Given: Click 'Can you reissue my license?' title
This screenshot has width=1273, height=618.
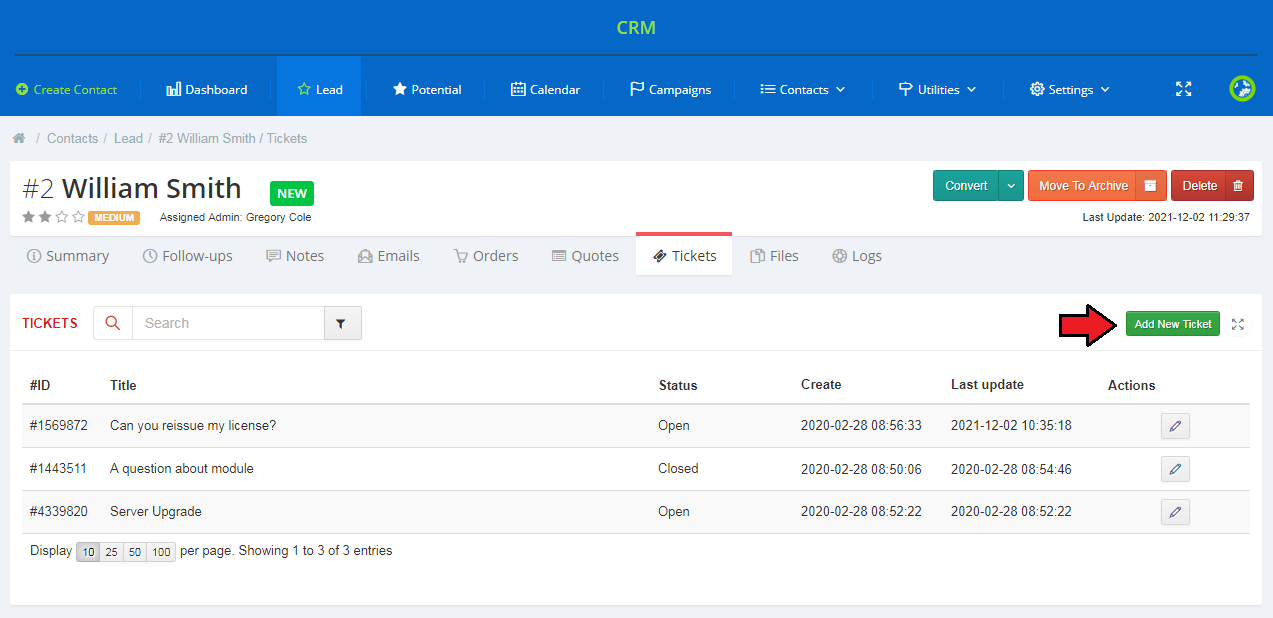Looking at the screenshot, I should tap(193, 425).
